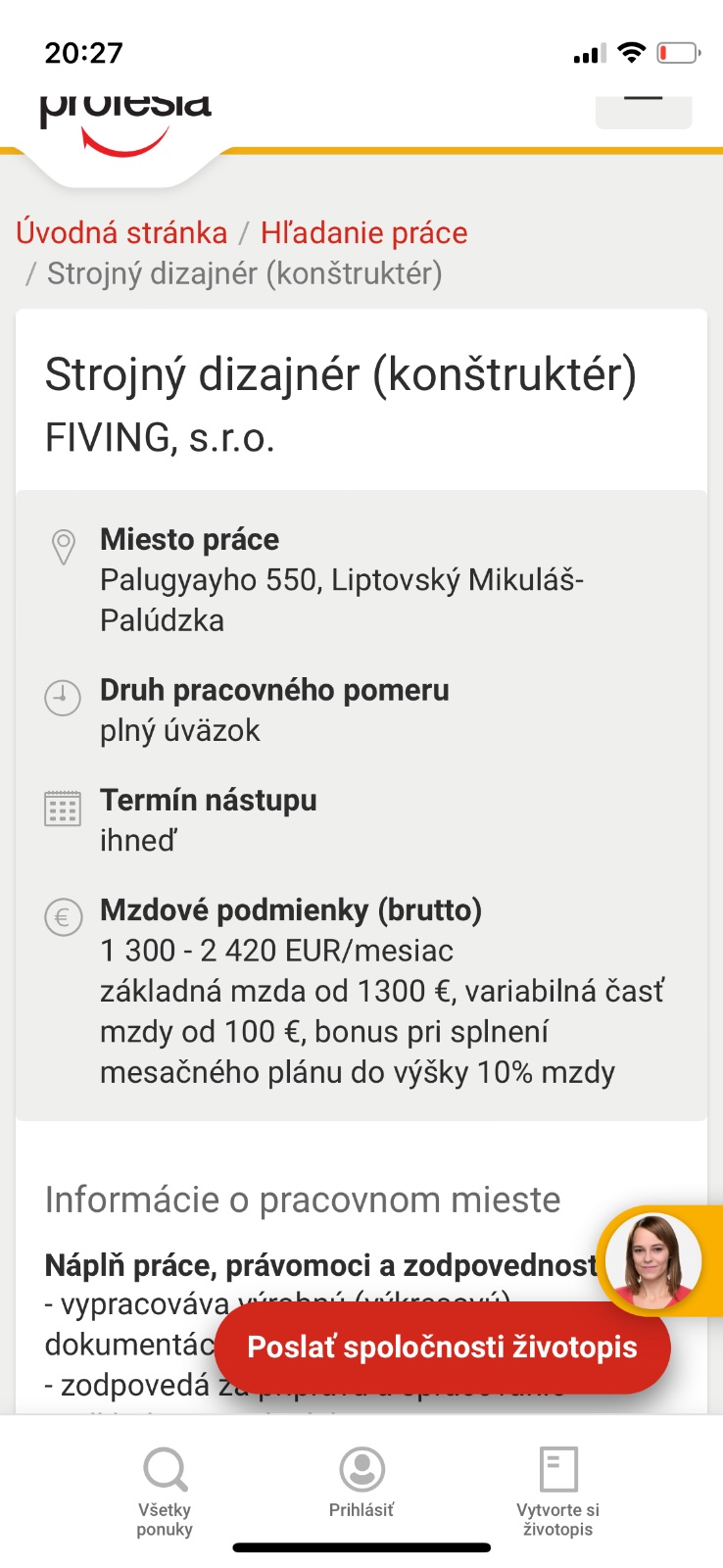Click the Informácie o pracovnom mieste heading
This screenshot has height=1568, width=723.
click(303, 1200)
